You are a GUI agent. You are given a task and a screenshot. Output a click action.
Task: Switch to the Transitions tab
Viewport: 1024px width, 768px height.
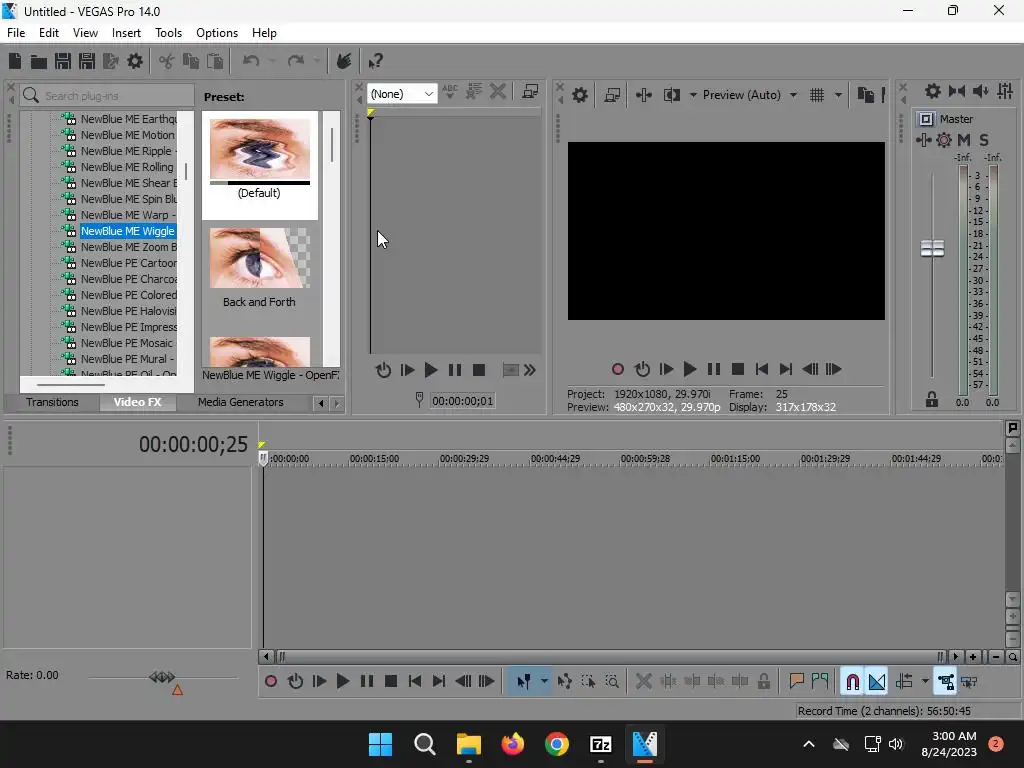click(x=52, y=402)
